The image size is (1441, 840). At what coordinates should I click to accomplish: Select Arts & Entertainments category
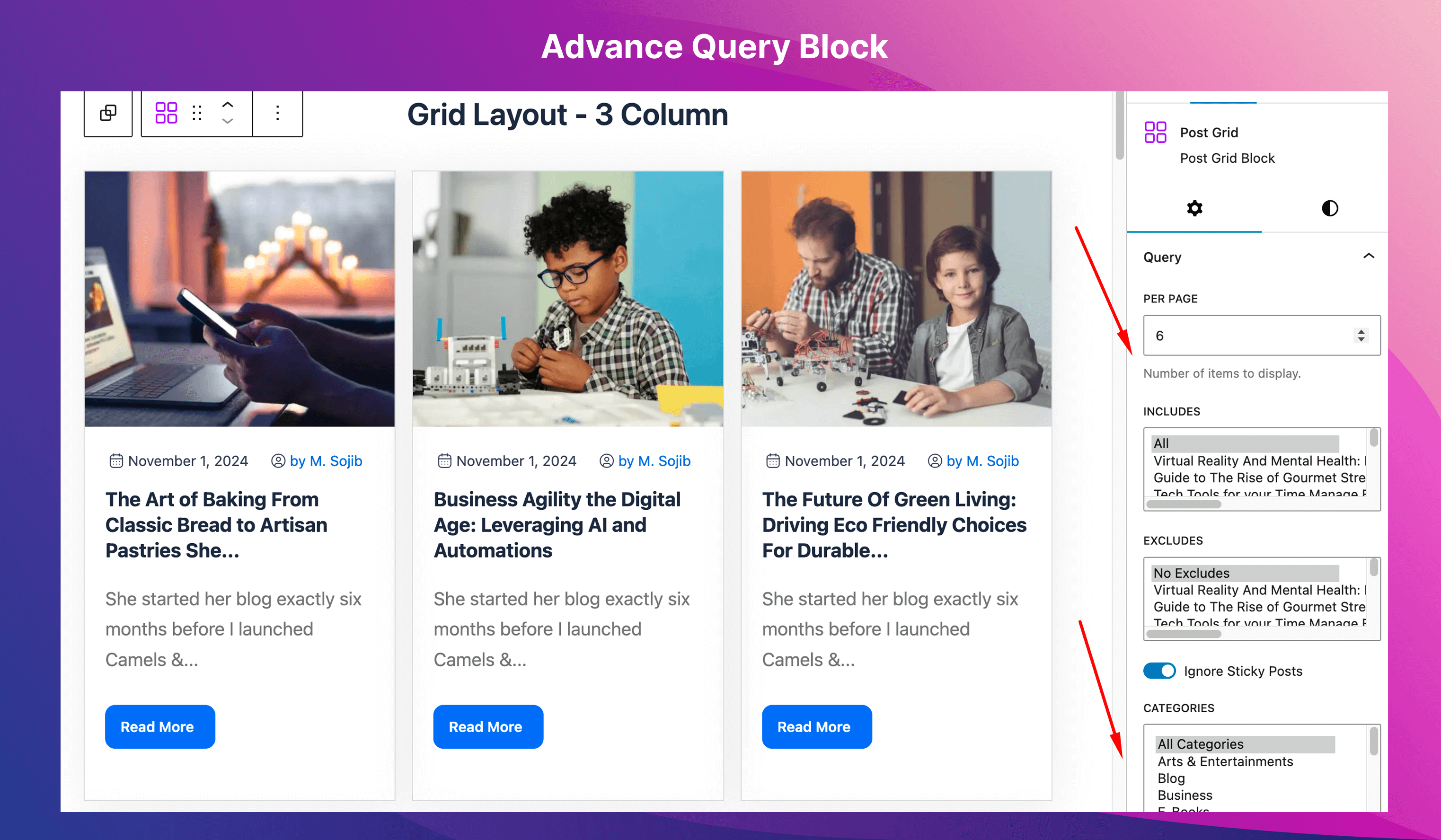(1225, 761)
